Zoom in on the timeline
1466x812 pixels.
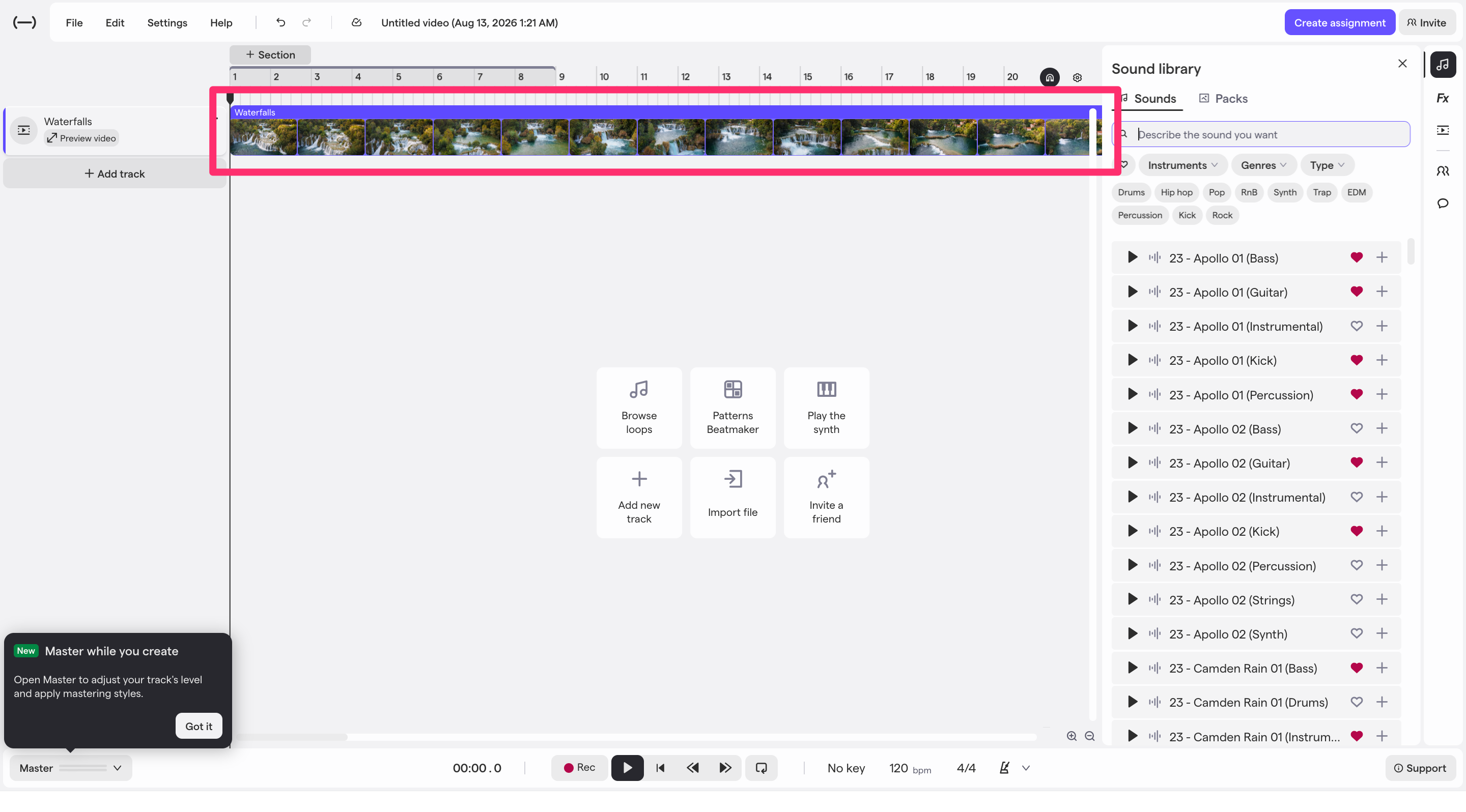click(1072, 736)
